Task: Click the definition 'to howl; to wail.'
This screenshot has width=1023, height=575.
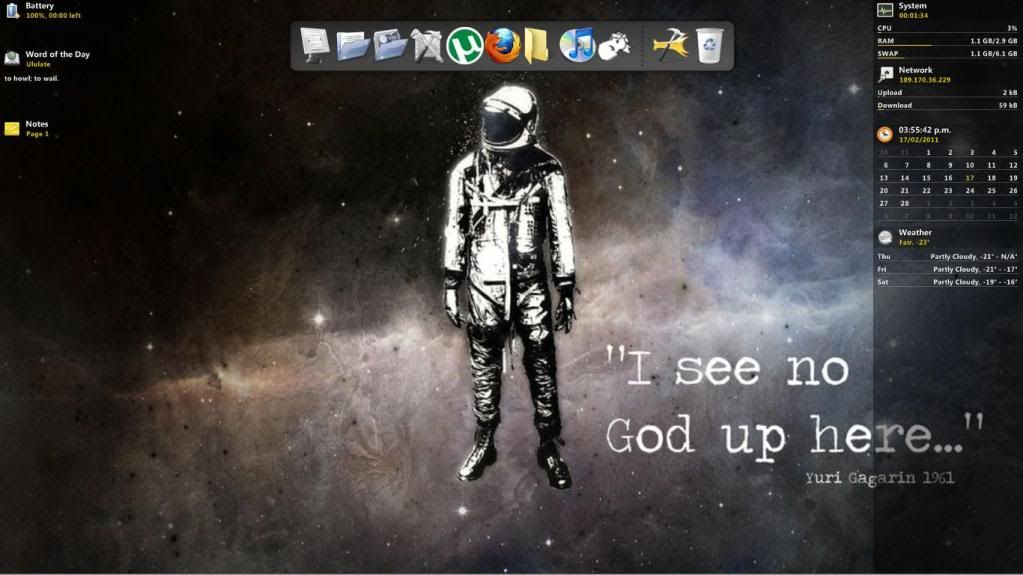Action: [31, 78]
